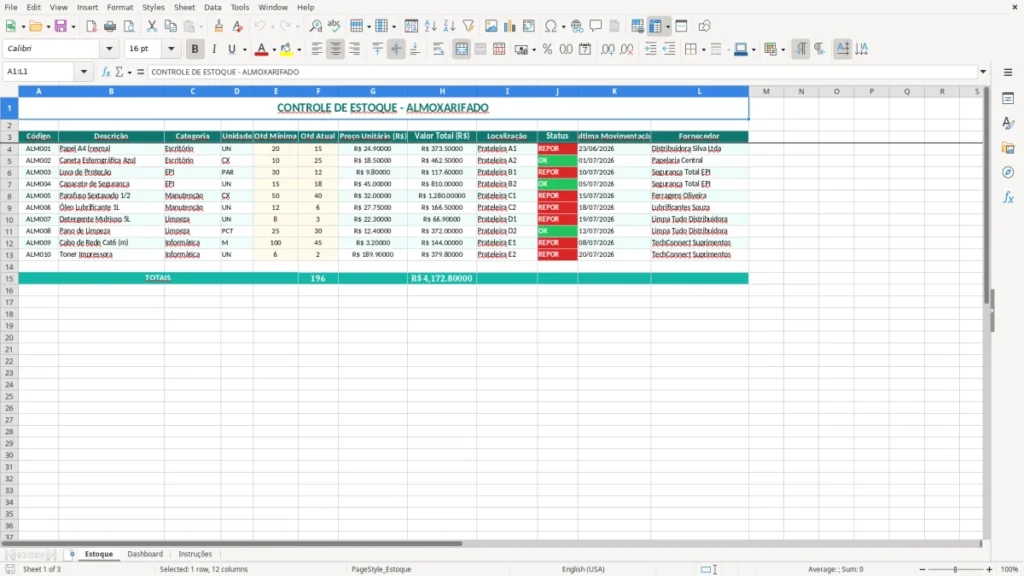This screenshot has width=1024, height=576.
Task: Select column header M
Action: click(x=766, y=91)
